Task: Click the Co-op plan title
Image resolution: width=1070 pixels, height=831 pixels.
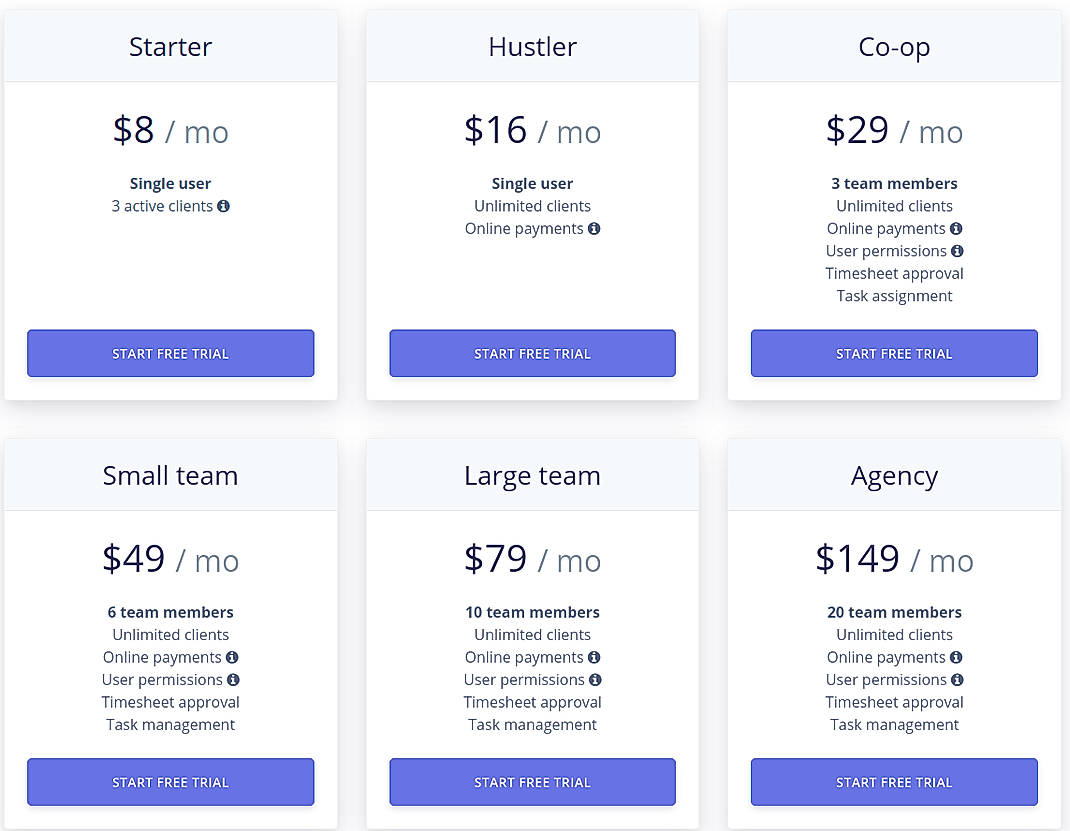Action: (893, 46)
